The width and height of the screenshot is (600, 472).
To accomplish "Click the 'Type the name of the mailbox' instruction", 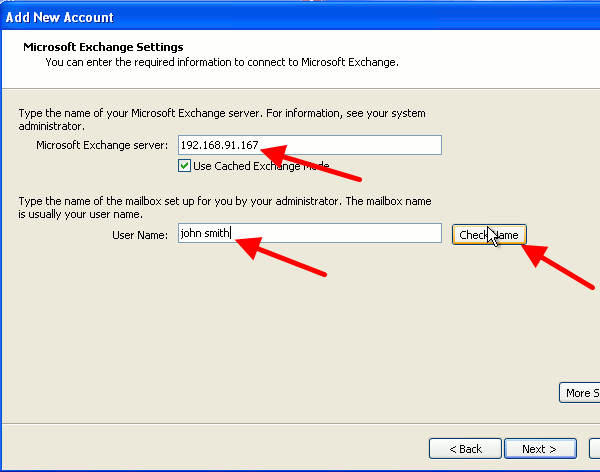I will (225, 207).
